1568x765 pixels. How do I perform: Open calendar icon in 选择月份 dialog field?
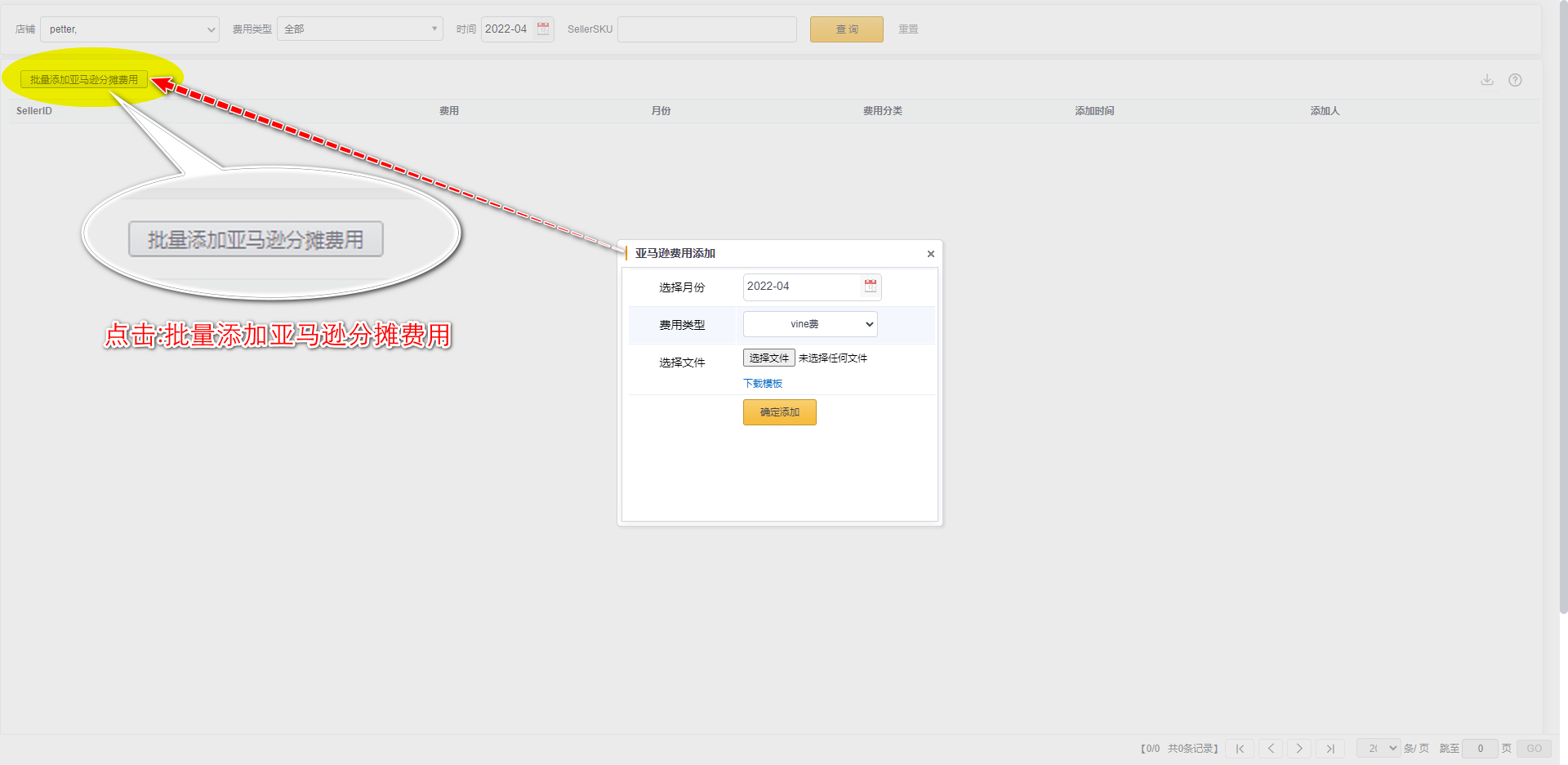tap(871, 286)
